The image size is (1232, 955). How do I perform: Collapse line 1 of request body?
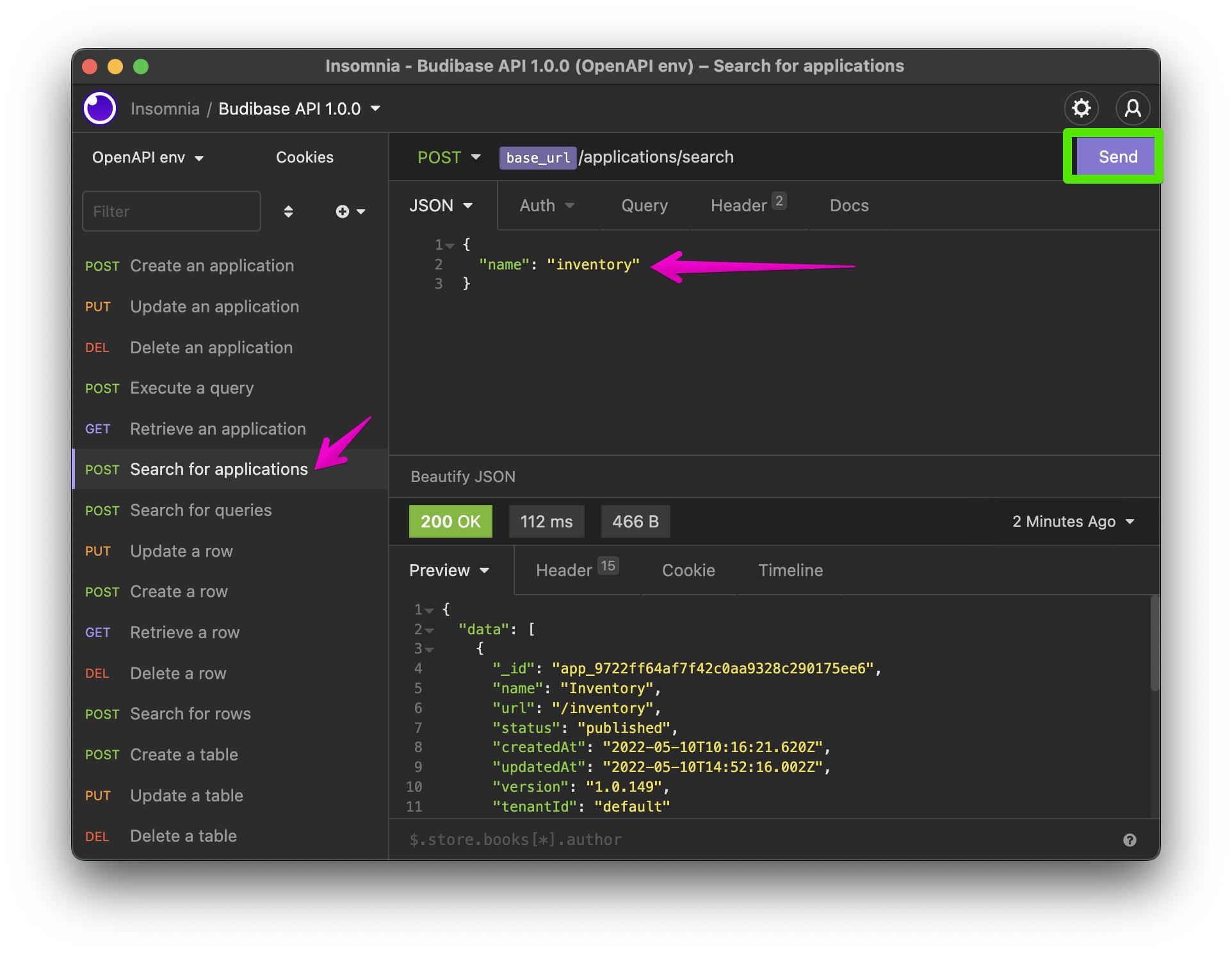click(450, 246)
